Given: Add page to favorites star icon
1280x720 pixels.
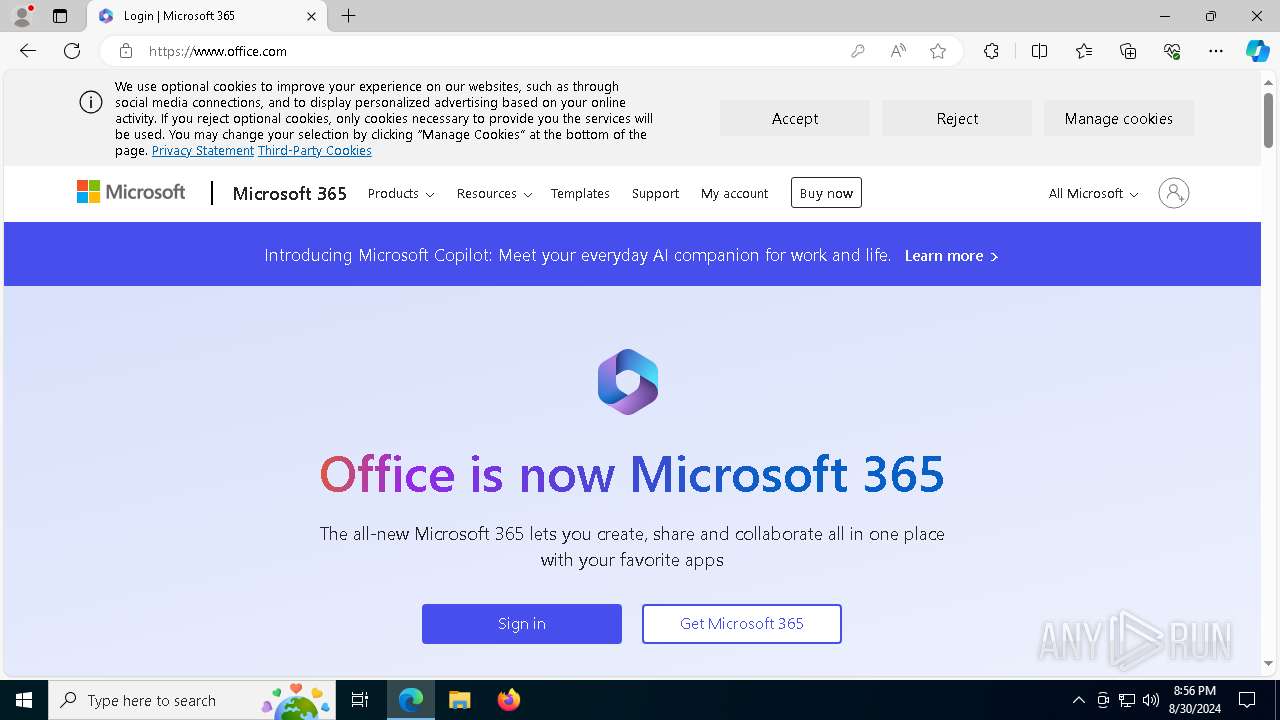Looking at the screenshot, I should 938,51.
